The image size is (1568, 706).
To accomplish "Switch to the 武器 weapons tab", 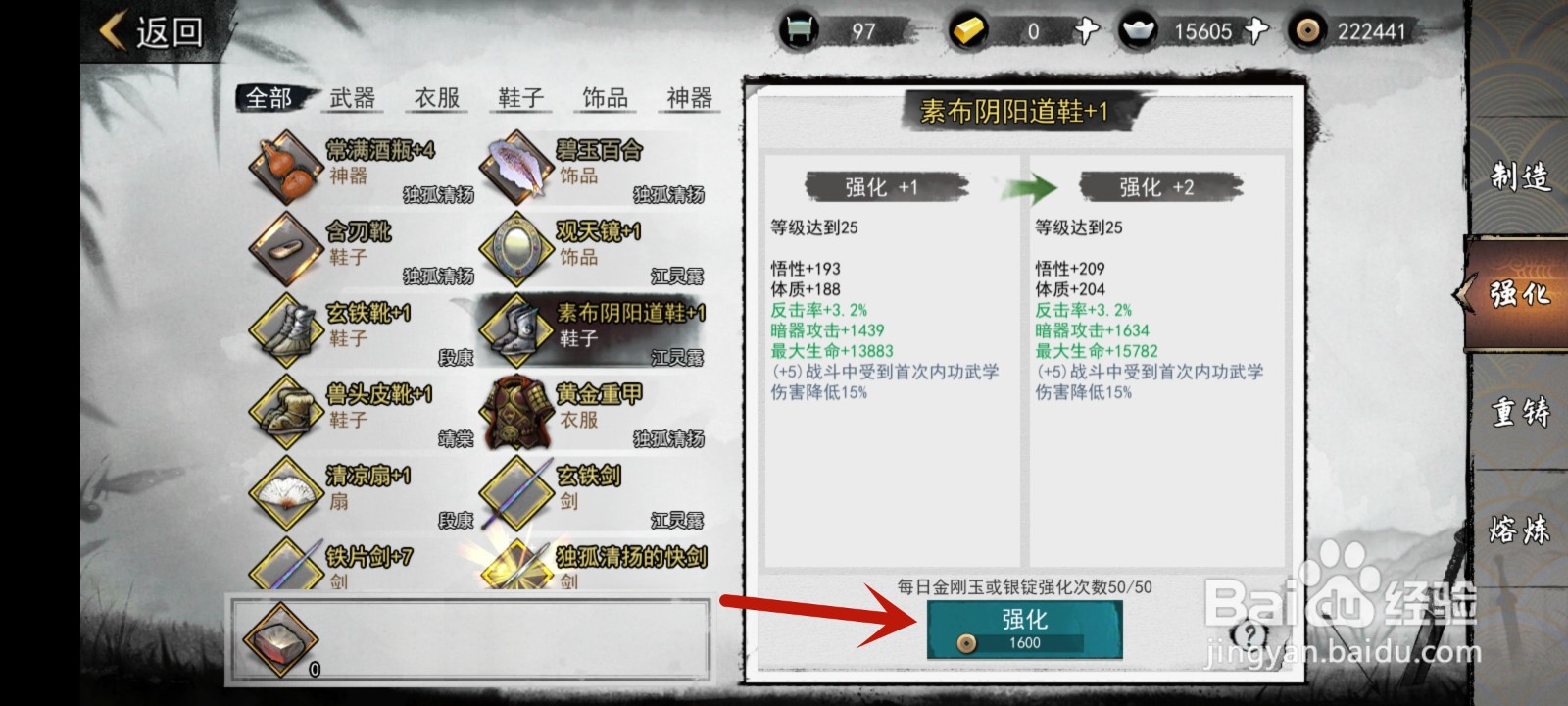I will (353, 98).
